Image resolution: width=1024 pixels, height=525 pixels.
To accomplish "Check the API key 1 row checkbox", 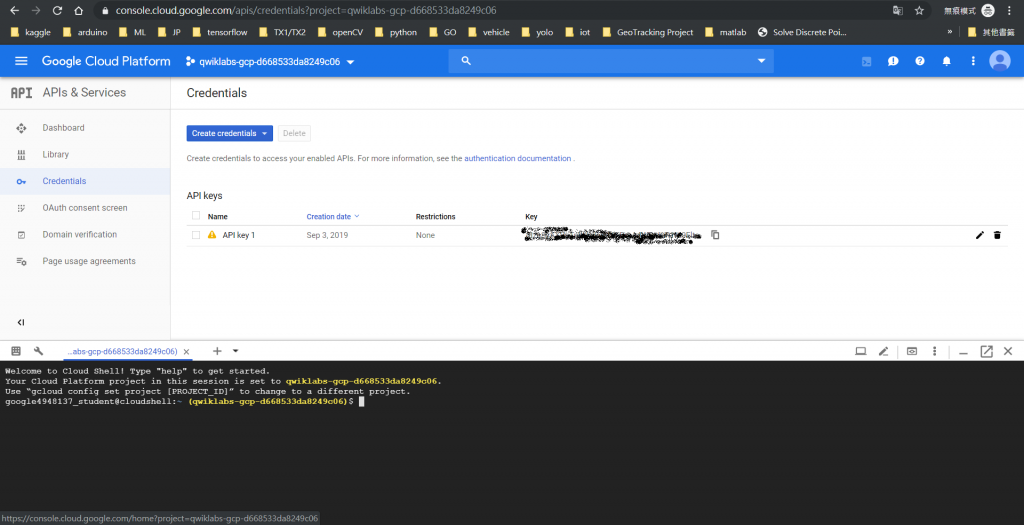I will [196, 235].
